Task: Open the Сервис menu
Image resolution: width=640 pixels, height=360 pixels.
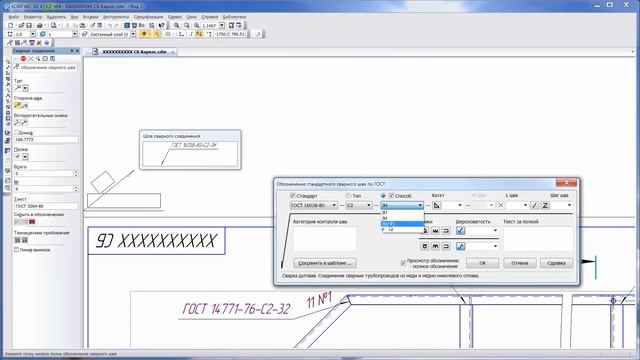Action: (x=175, y=17)
